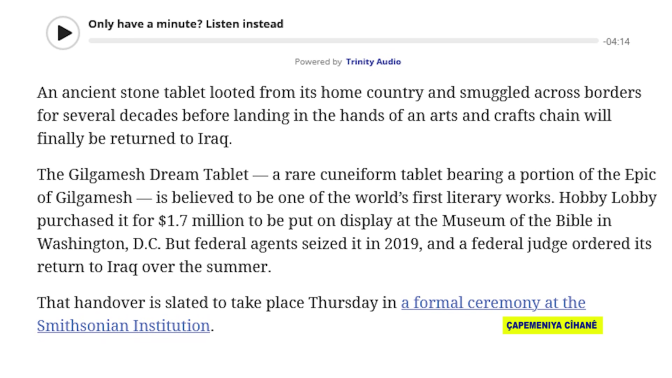Click 'Only have a minute? Listen instead' heading
672x378 pixels.
[x=186, y=24]
